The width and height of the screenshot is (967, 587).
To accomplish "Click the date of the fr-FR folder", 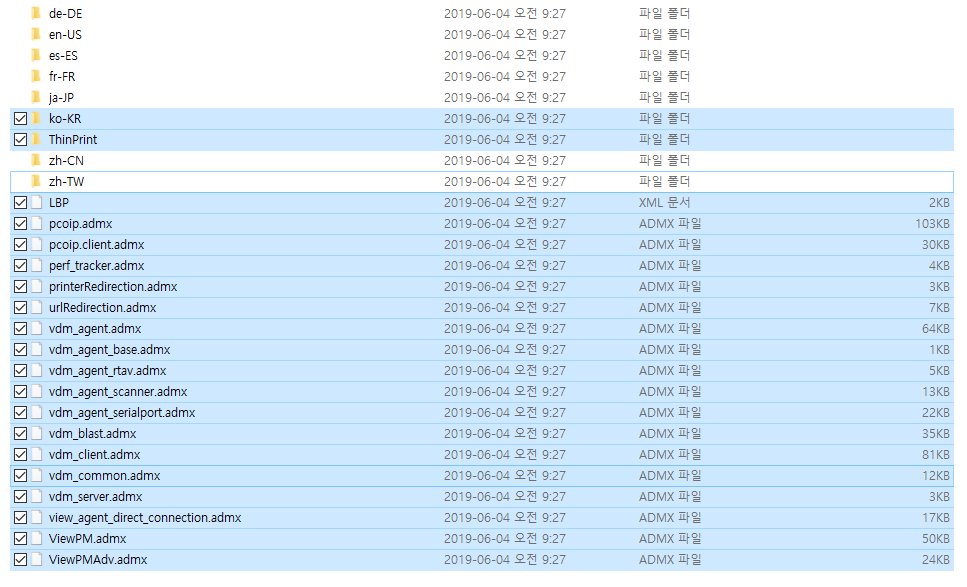I will 504,76.
